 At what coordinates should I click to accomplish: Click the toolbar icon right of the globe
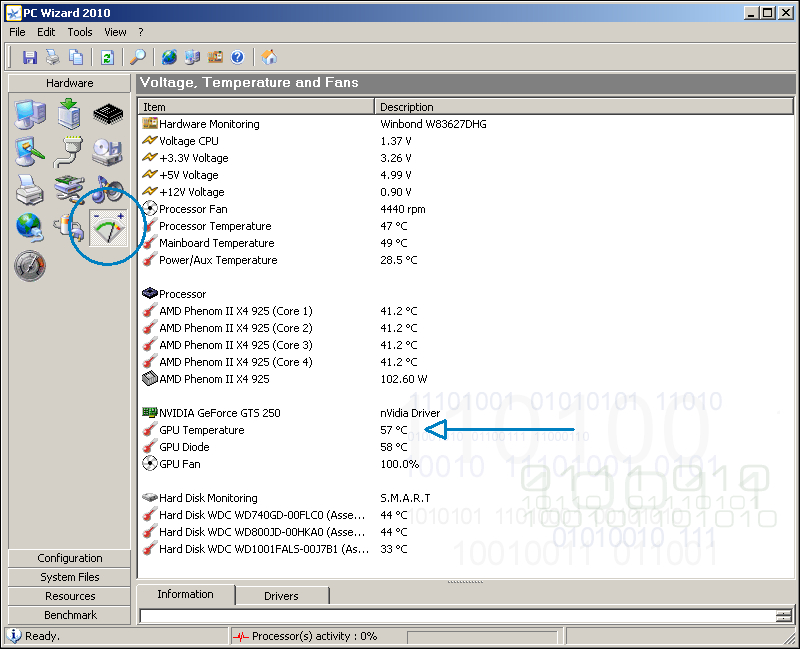(192, 57)
